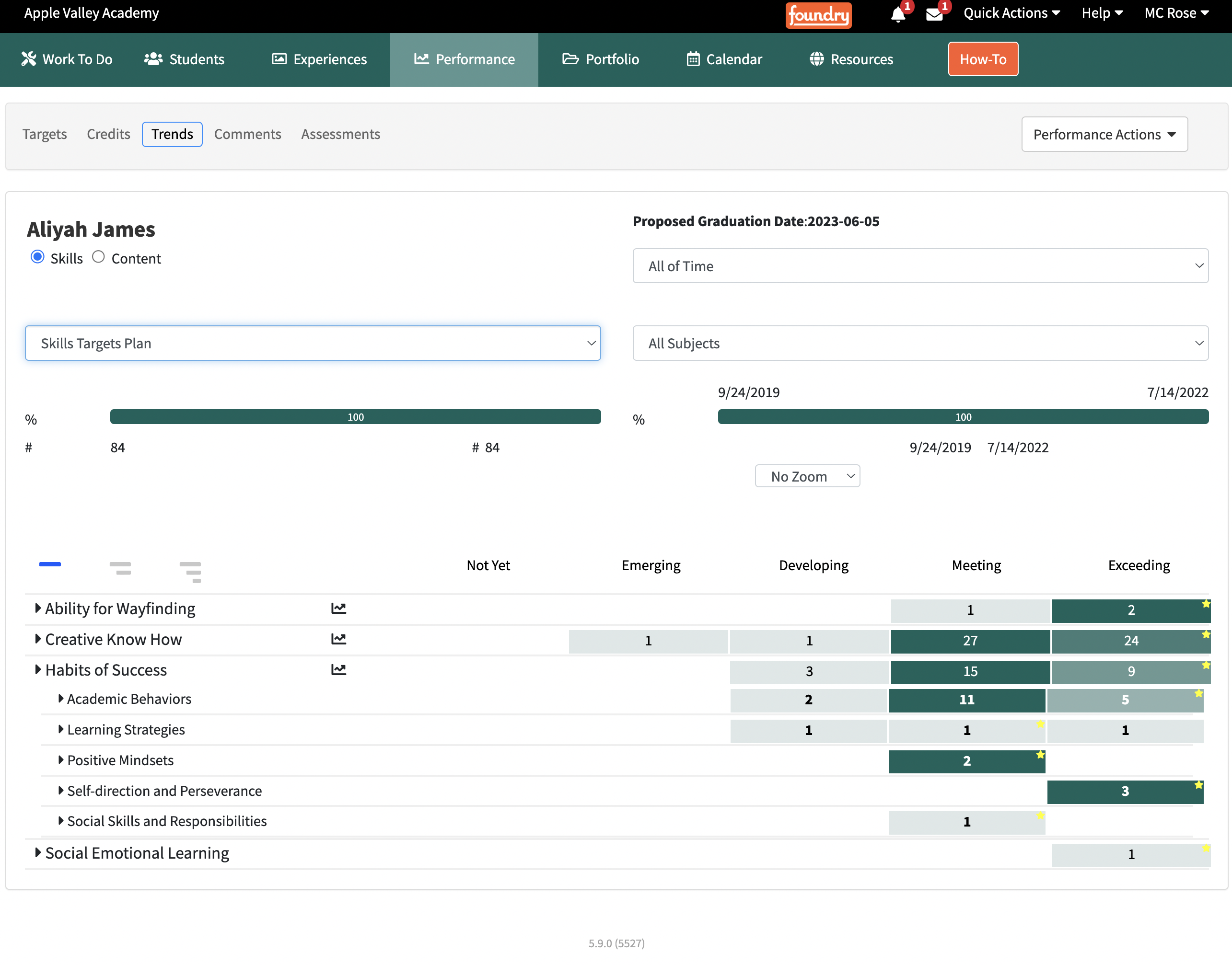This screenshot has width=1232, height=965.
Task: Click the Aliyah James student name
Action: coord(91,230)
